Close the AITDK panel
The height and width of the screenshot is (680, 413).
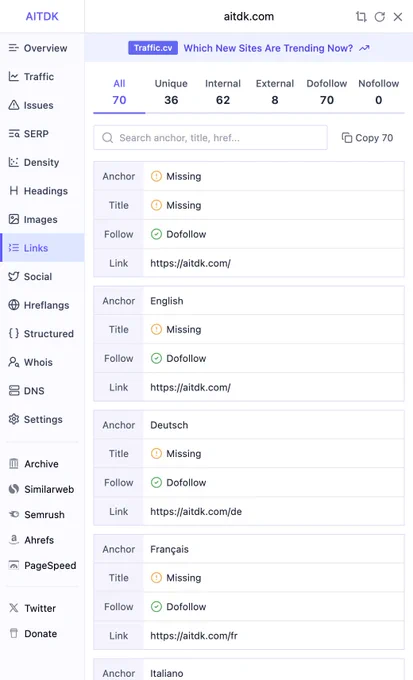click(398, 17)
